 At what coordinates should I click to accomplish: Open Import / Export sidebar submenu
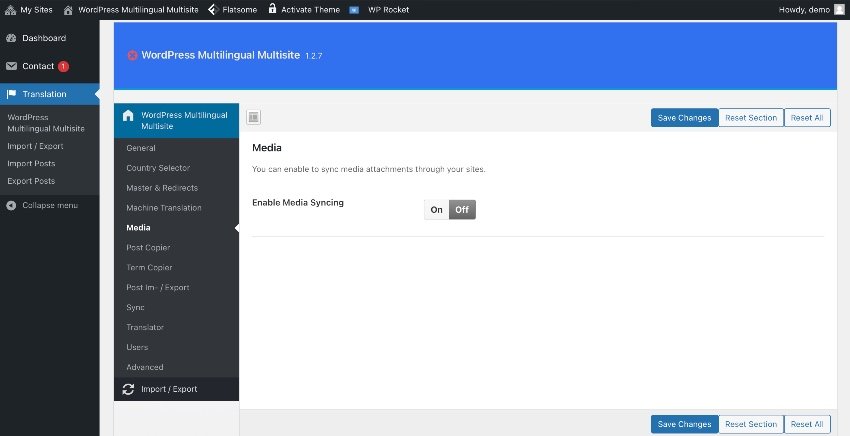point(35,146)
